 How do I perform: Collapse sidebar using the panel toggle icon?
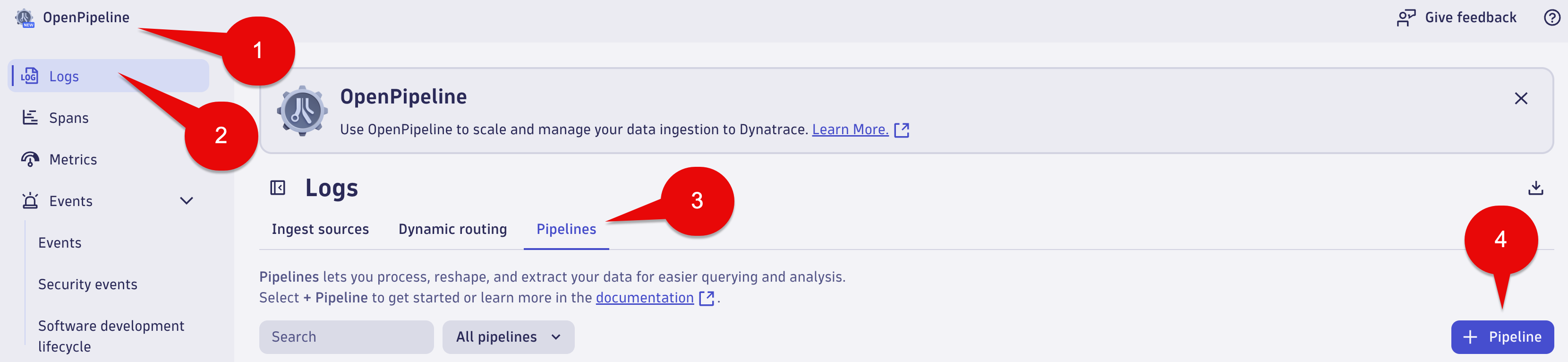pyautogui.click(x=278, y=188)
